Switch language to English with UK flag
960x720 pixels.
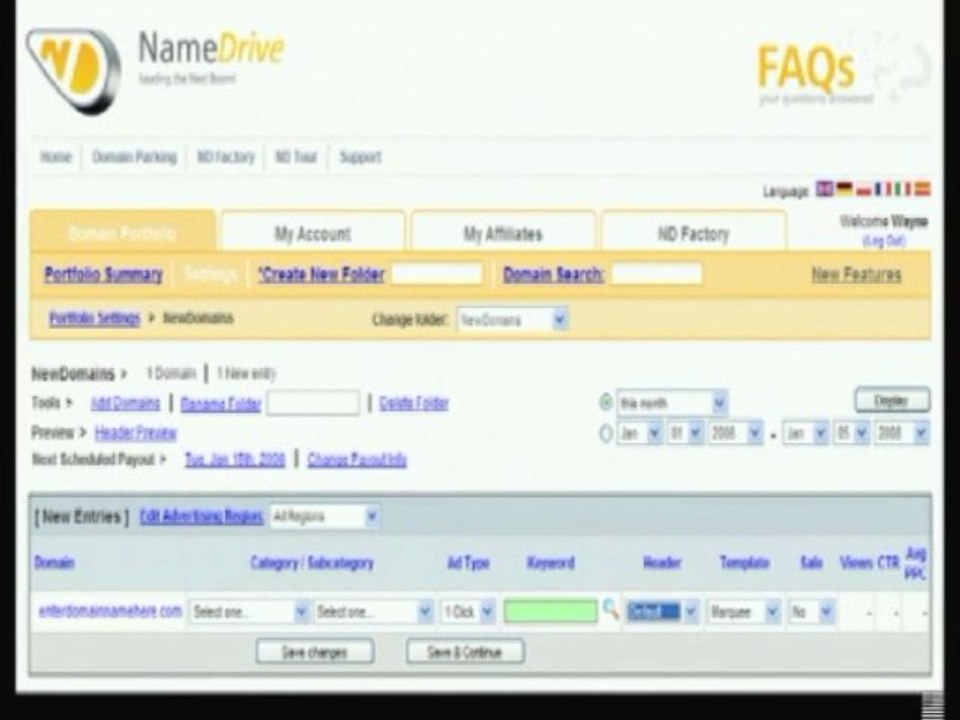point(824,189)
